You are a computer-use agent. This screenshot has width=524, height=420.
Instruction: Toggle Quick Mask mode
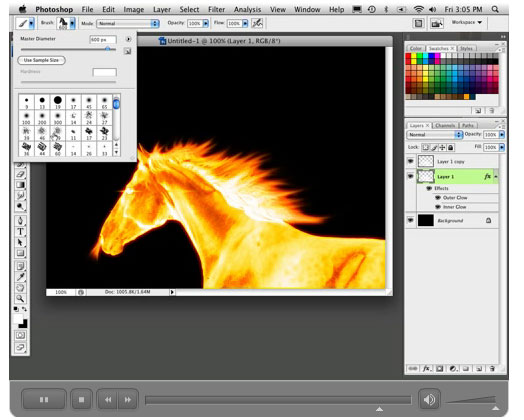(20, 335)
